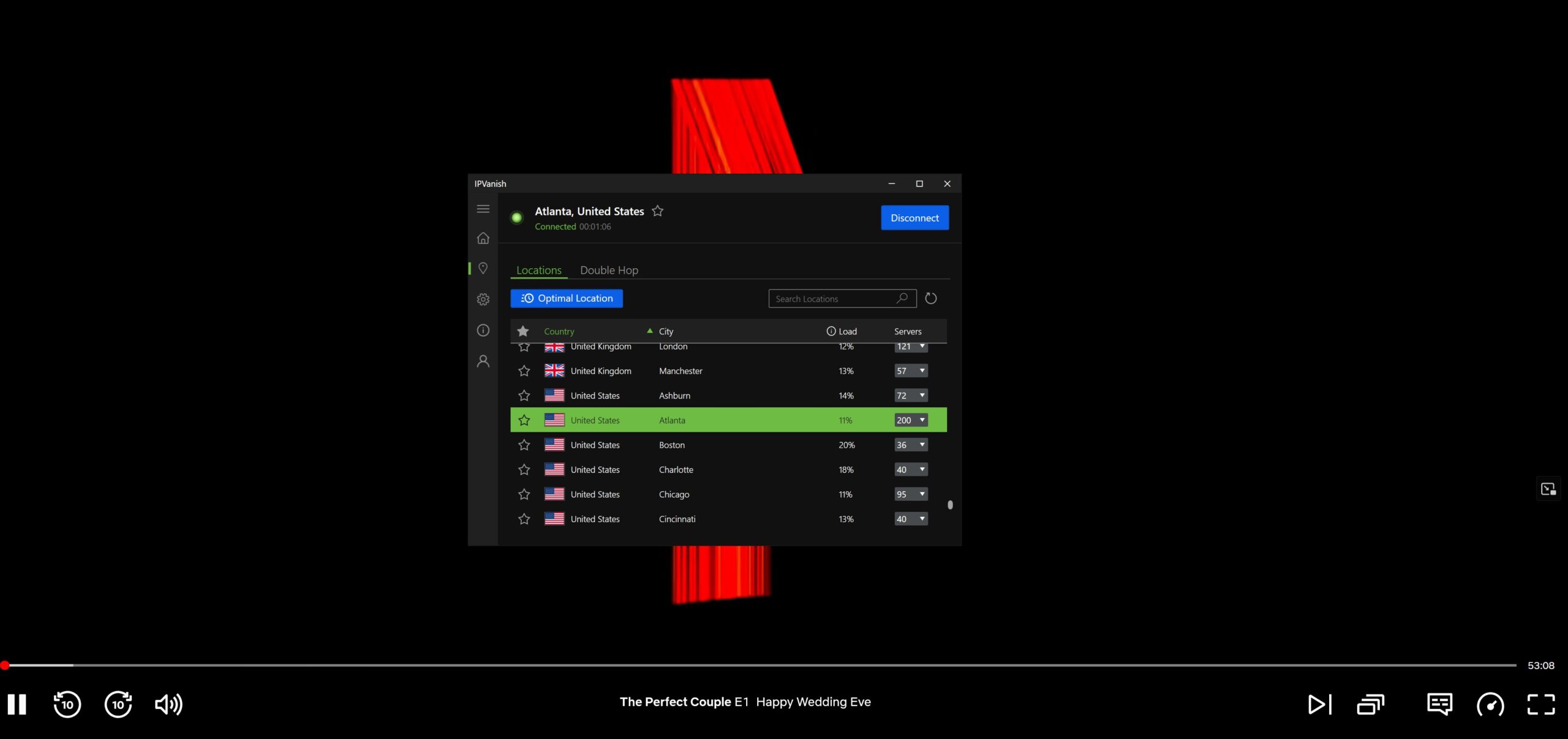This screenshot has width=1568, height=739.
Task: Favorite the Manchester row
Action: pos(524,371)
